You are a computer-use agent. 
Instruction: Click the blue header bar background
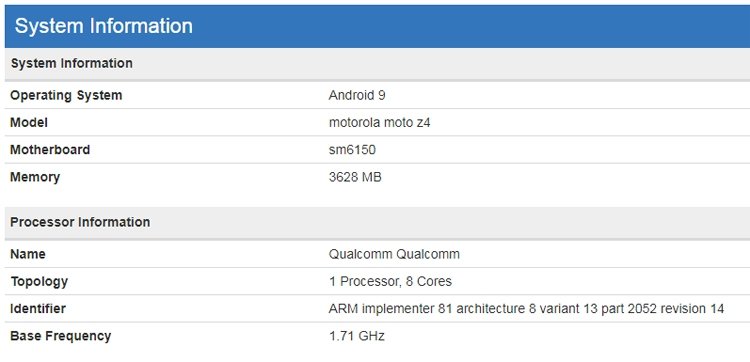(471, 26)
